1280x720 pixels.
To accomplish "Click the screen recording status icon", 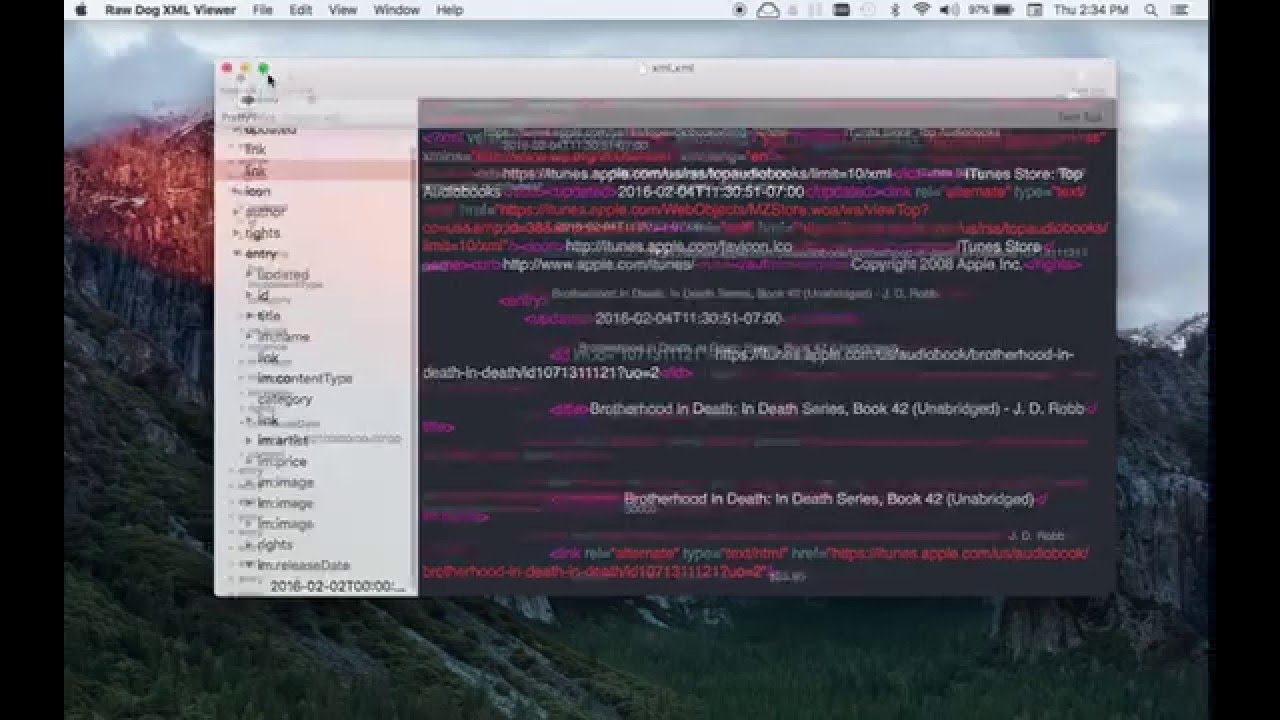I will click(740, 10).
